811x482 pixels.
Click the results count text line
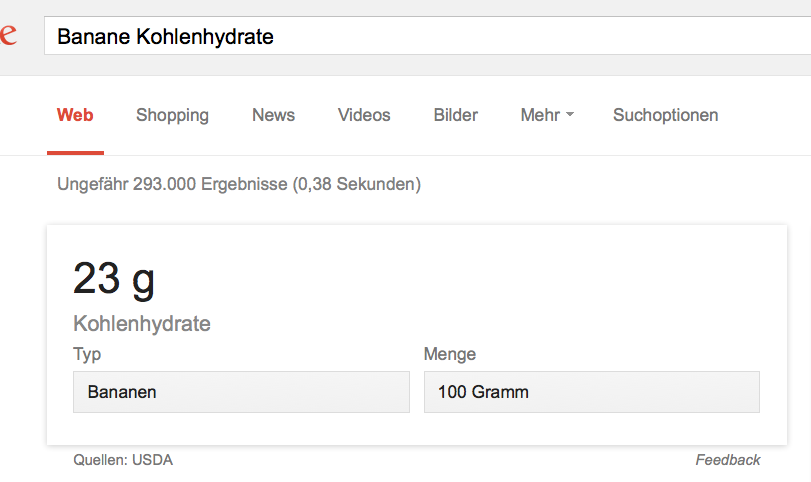click(239, 184)
